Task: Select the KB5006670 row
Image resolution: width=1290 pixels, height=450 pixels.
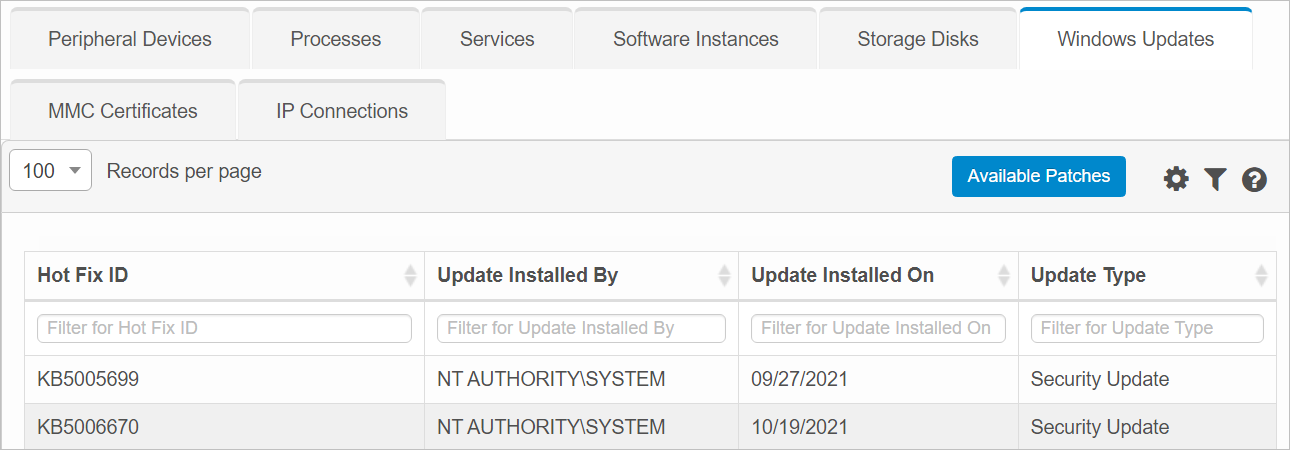Action: click(x=88, y=427)
